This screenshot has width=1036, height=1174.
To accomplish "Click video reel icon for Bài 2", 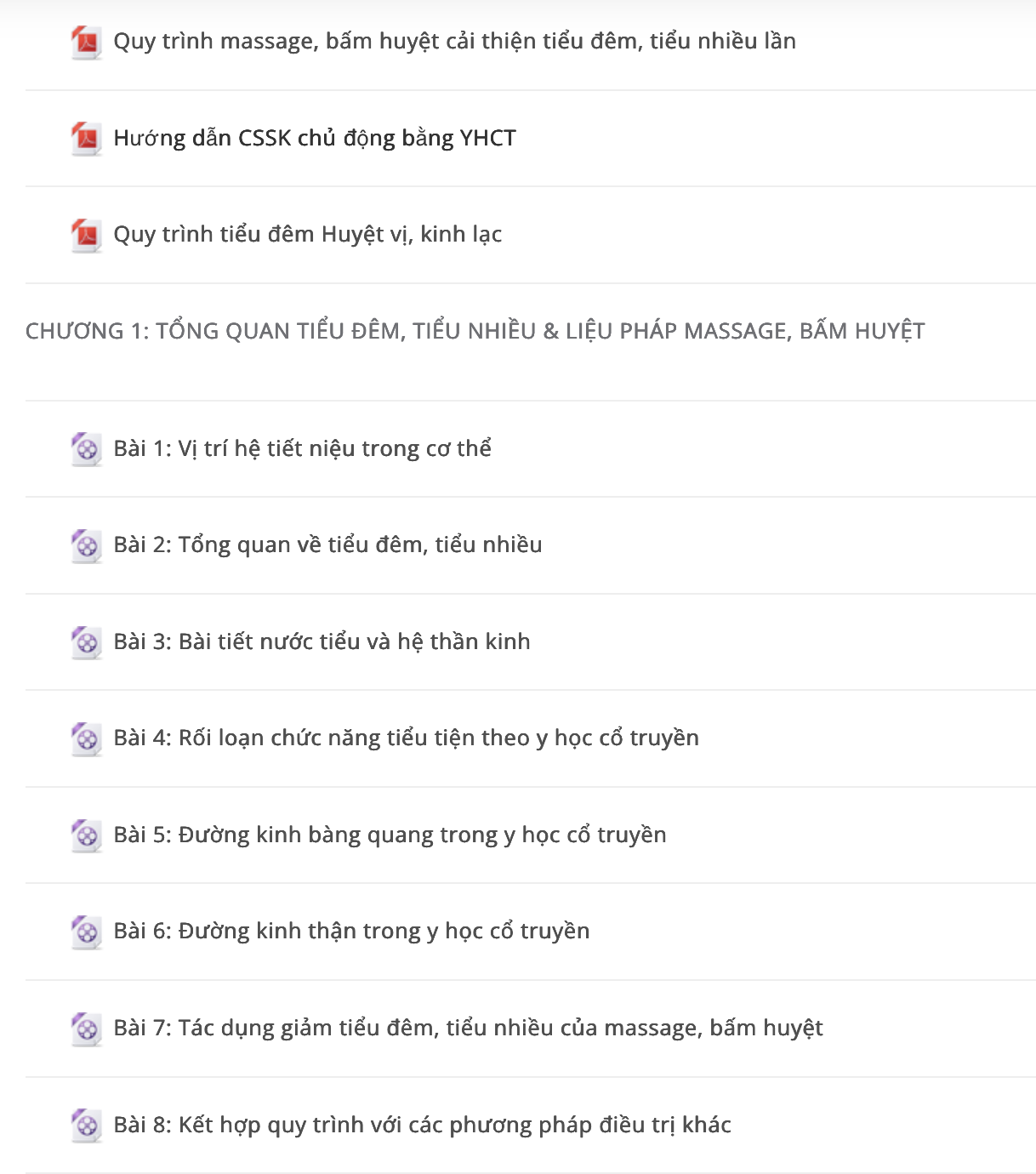I will 87,544.
